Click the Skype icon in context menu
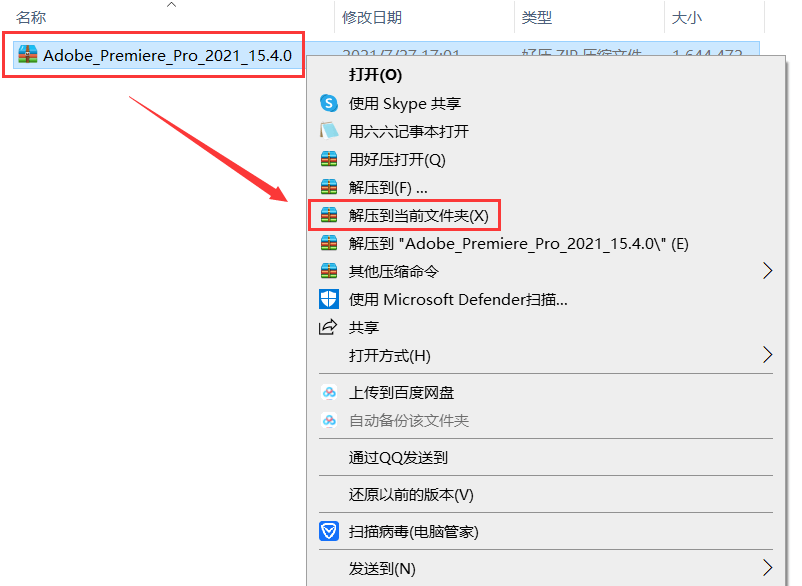Image resolution: width=802 pixels, height=586 pixels. 329,103
